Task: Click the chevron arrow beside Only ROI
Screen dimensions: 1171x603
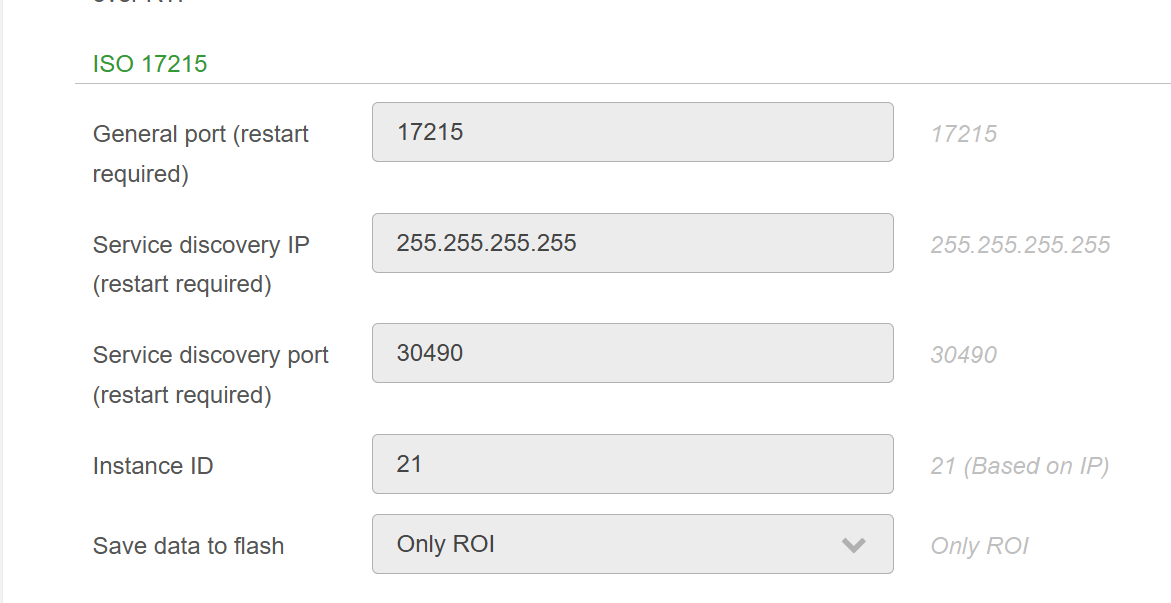Action: coord(853,545)
